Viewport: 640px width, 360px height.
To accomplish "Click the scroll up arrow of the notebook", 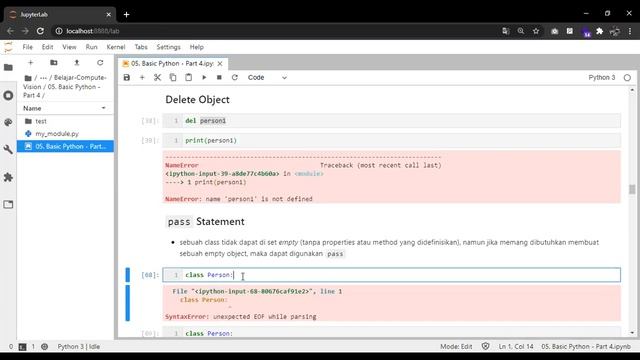I will coord(632,89).
